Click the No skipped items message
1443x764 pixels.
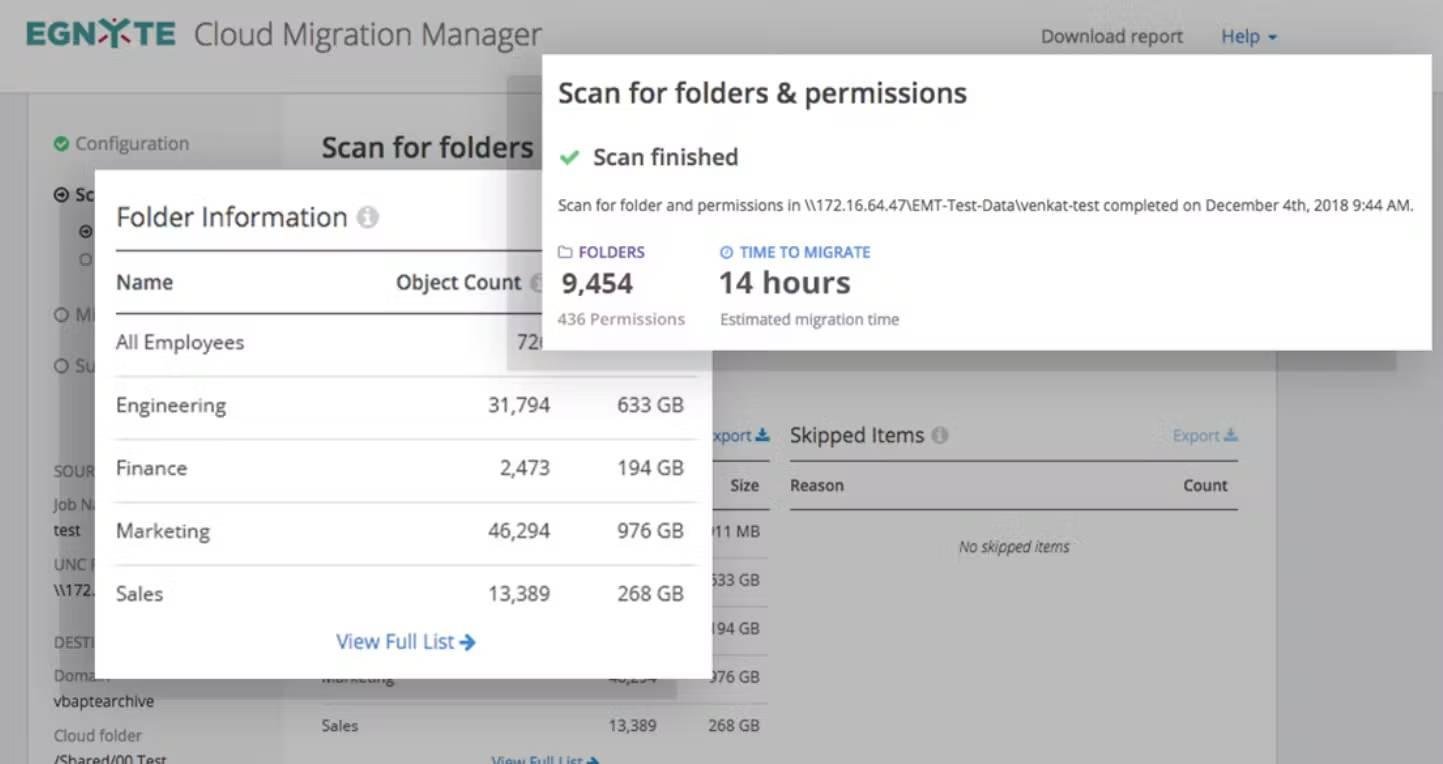click(x=1014, y=547)
